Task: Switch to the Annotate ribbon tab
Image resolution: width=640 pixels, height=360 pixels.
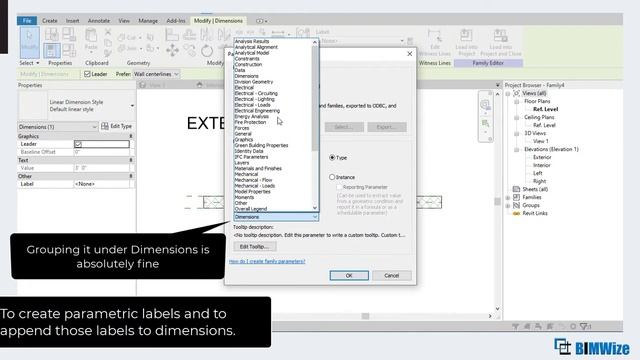Action: tap(99, 20)
